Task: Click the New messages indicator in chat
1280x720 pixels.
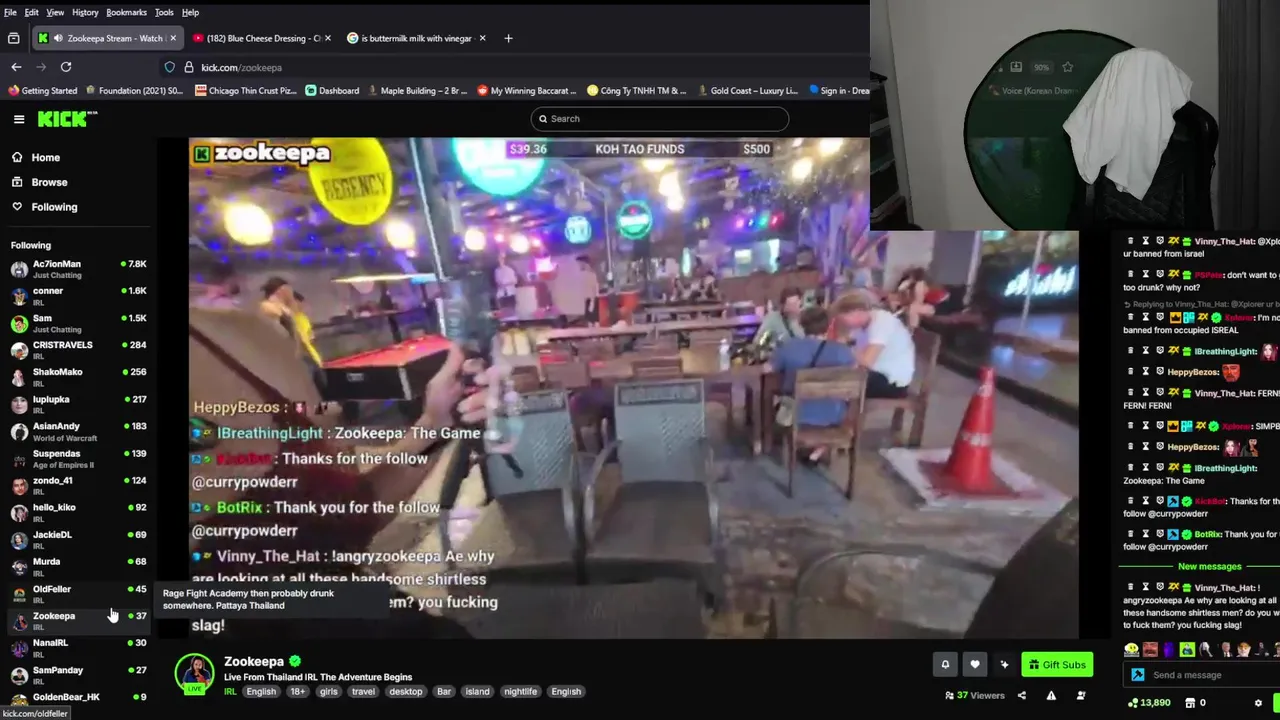Action: click(1209, 567)
